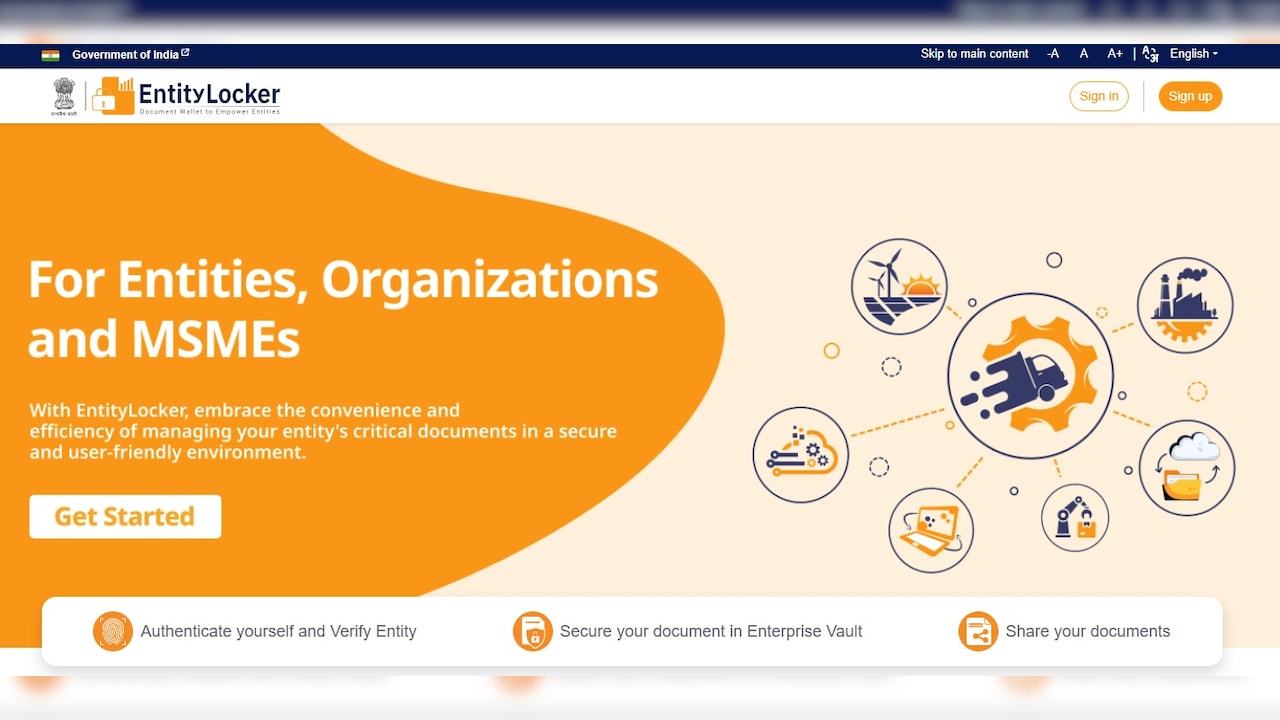Viewport: 1280px width, 720px height.
Task: Click the EntityLocker logo
Action: [186, 96]
